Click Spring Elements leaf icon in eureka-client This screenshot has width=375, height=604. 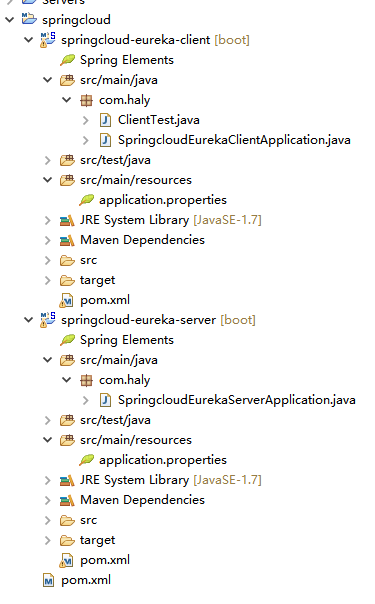pyautogui.click(x=67, y=60)
